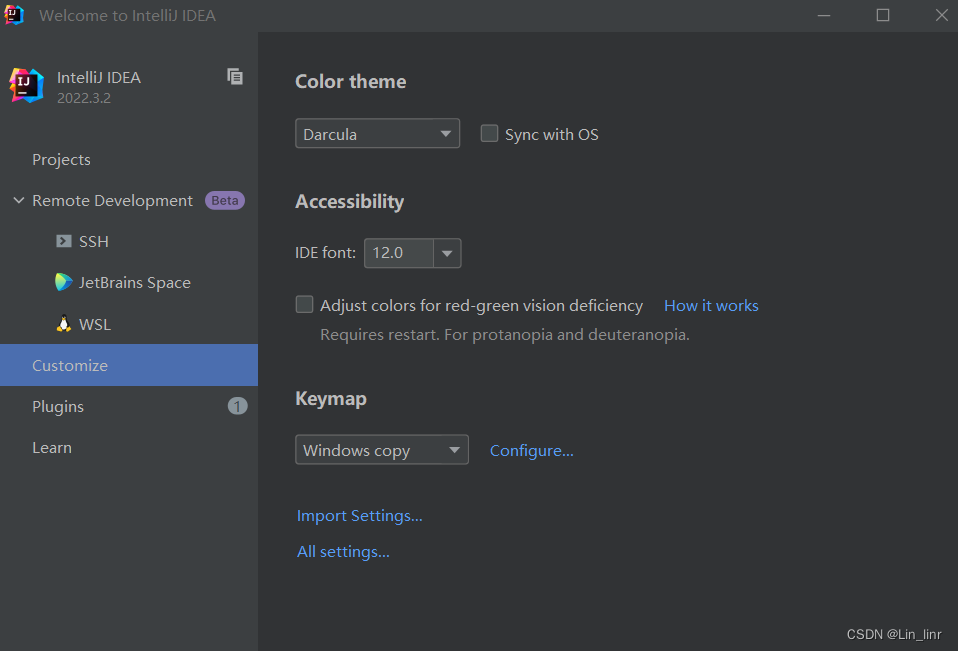
Task: Toggle red-green vision deficiency color adjustment
Action: point(304,304)
